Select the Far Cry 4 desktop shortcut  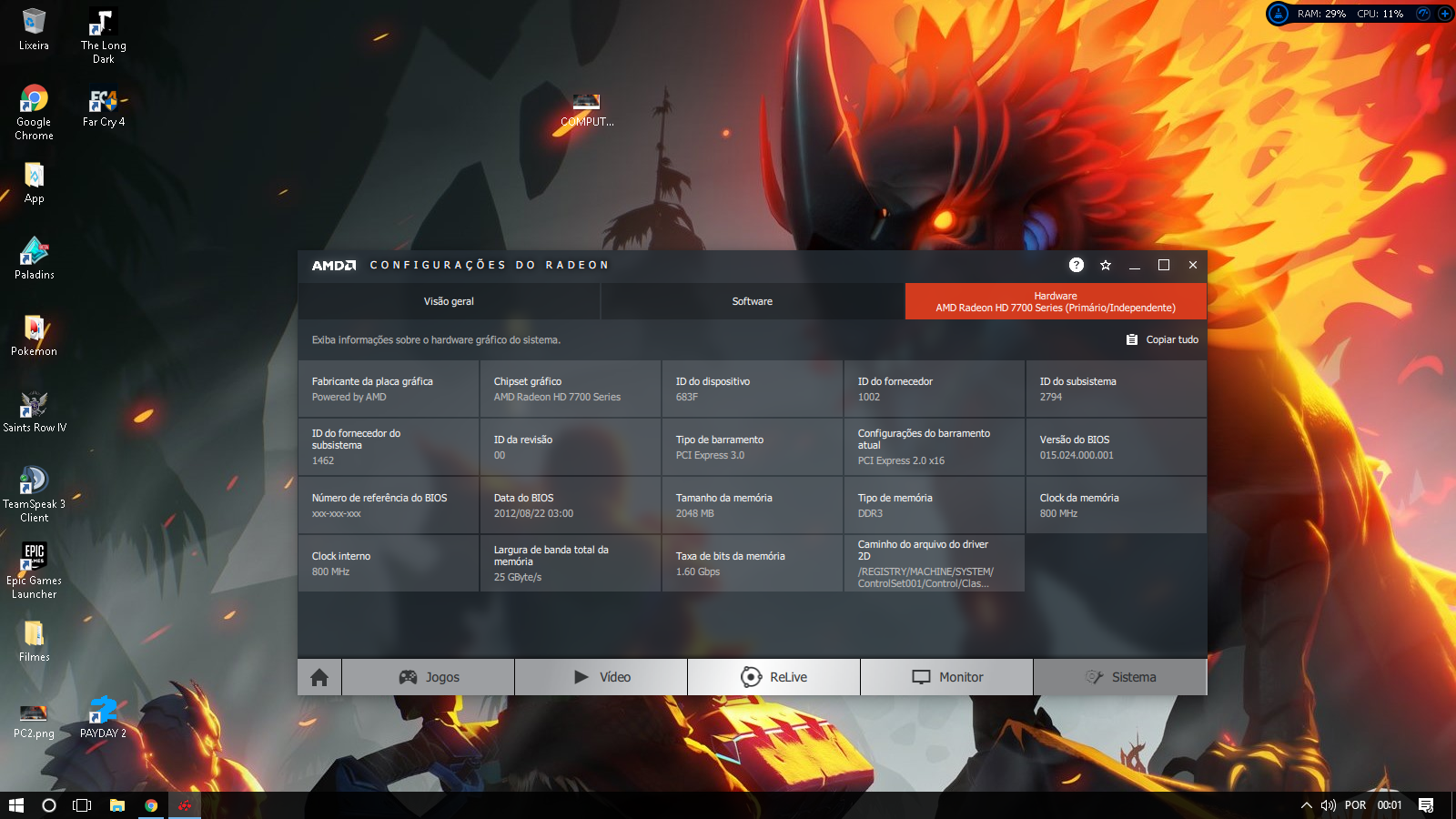pyautogui.click(x=103, y=107)
